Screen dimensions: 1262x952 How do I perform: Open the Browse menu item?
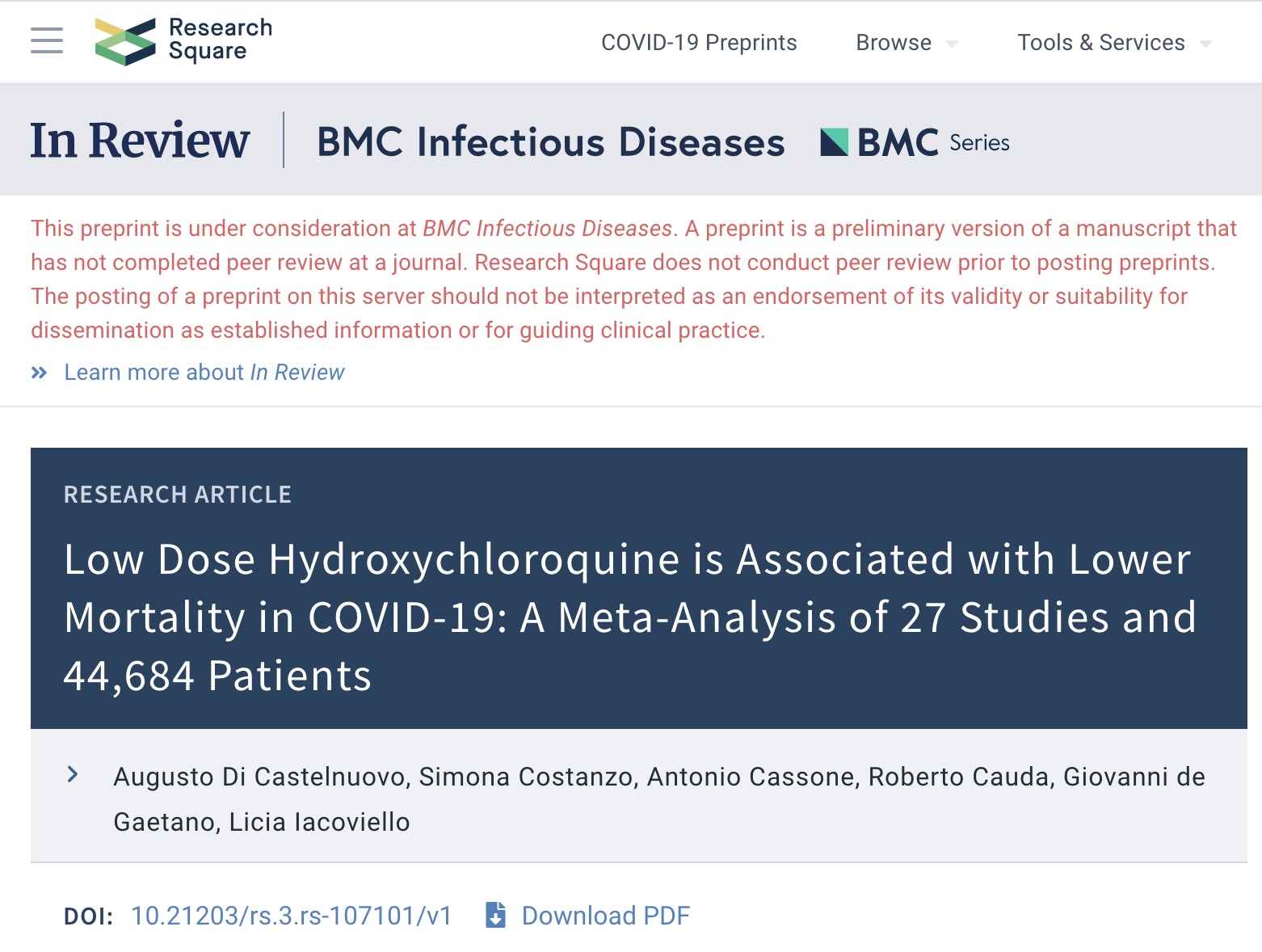click(894, 42)
